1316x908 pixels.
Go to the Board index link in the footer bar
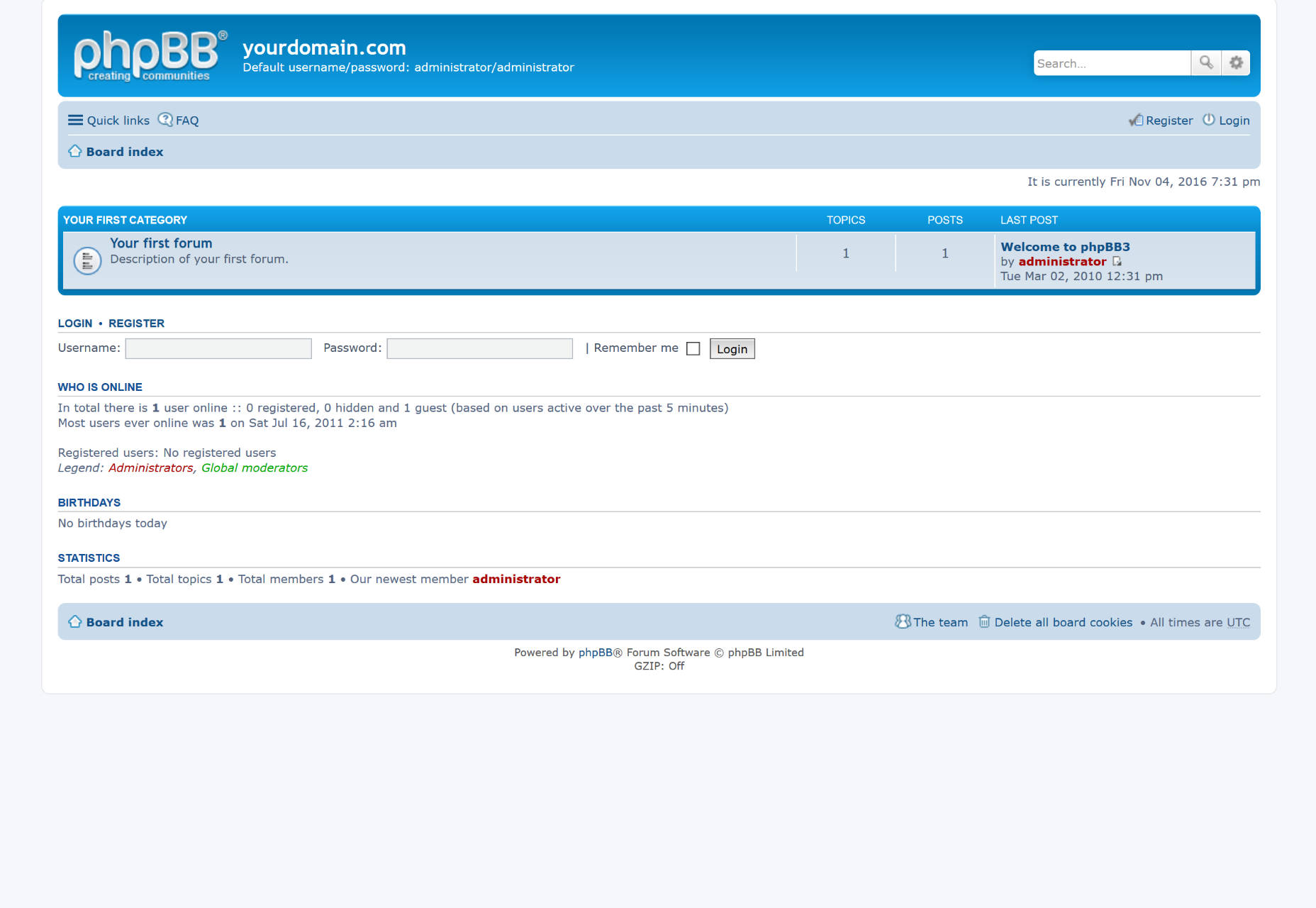coord(125,621)
